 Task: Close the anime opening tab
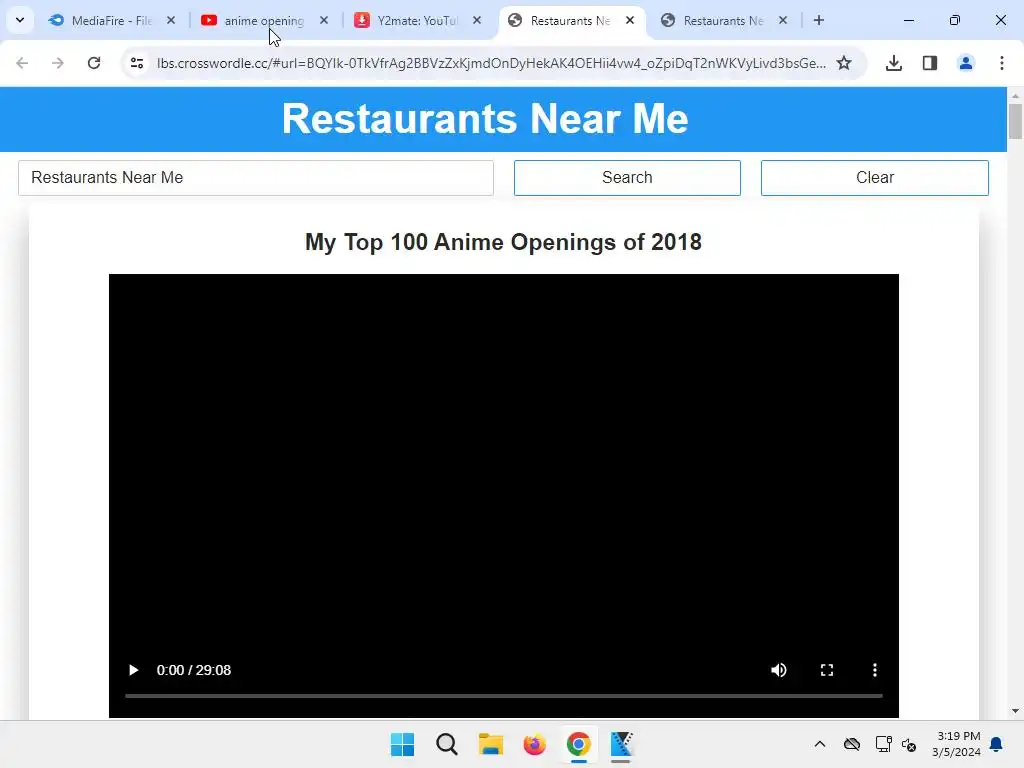pyautogui.click(x=324, y=20)
